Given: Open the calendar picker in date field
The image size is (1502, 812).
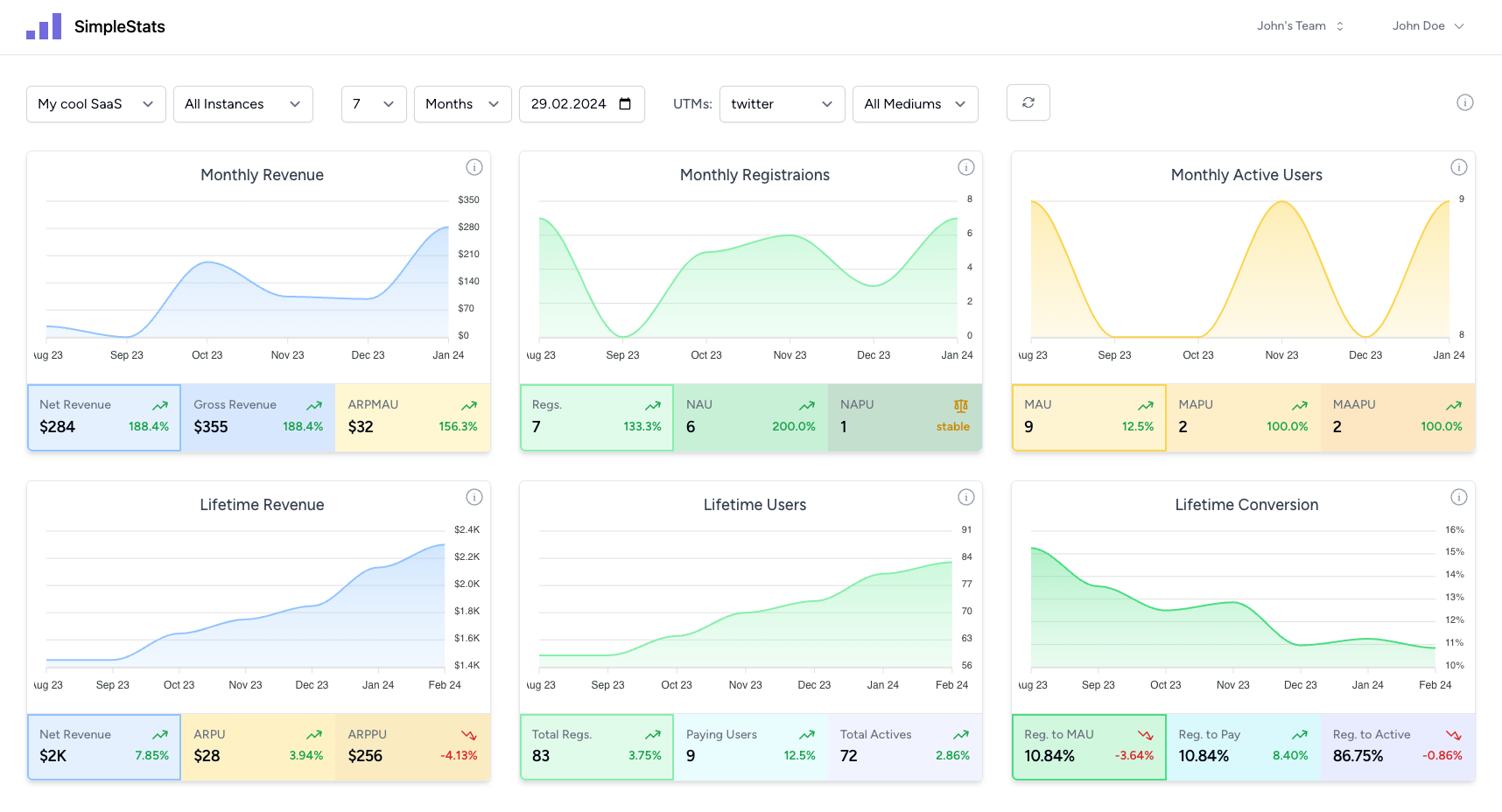Looking at the screenshot, I should pyautogui.click(x=625, y=104).
